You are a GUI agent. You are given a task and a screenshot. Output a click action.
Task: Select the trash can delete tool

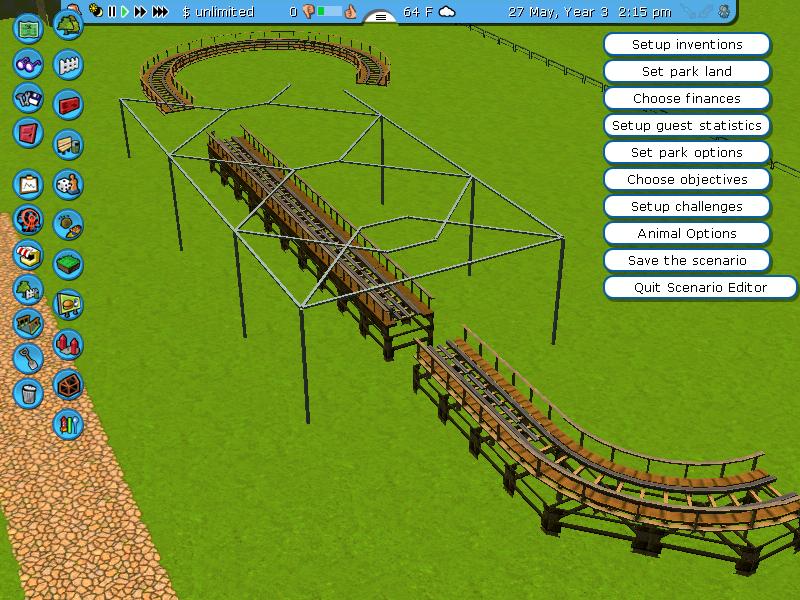point(28,393)
